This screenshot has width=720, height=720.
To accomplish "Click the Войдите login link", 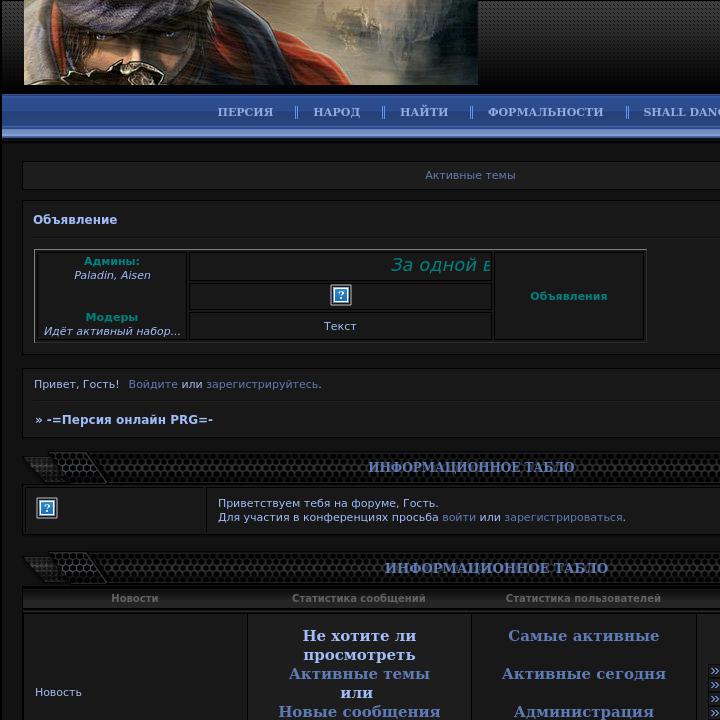I will 153,384.
